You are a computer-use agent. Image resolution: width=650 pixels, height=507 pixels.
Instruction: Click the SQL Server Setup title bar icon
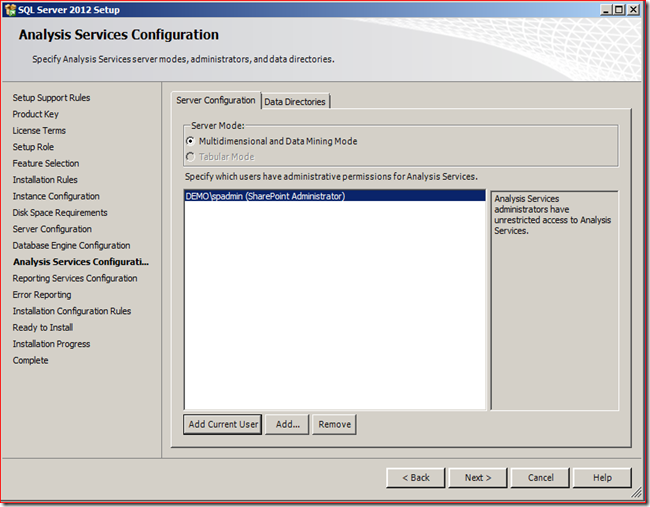(x=10, y=10)
